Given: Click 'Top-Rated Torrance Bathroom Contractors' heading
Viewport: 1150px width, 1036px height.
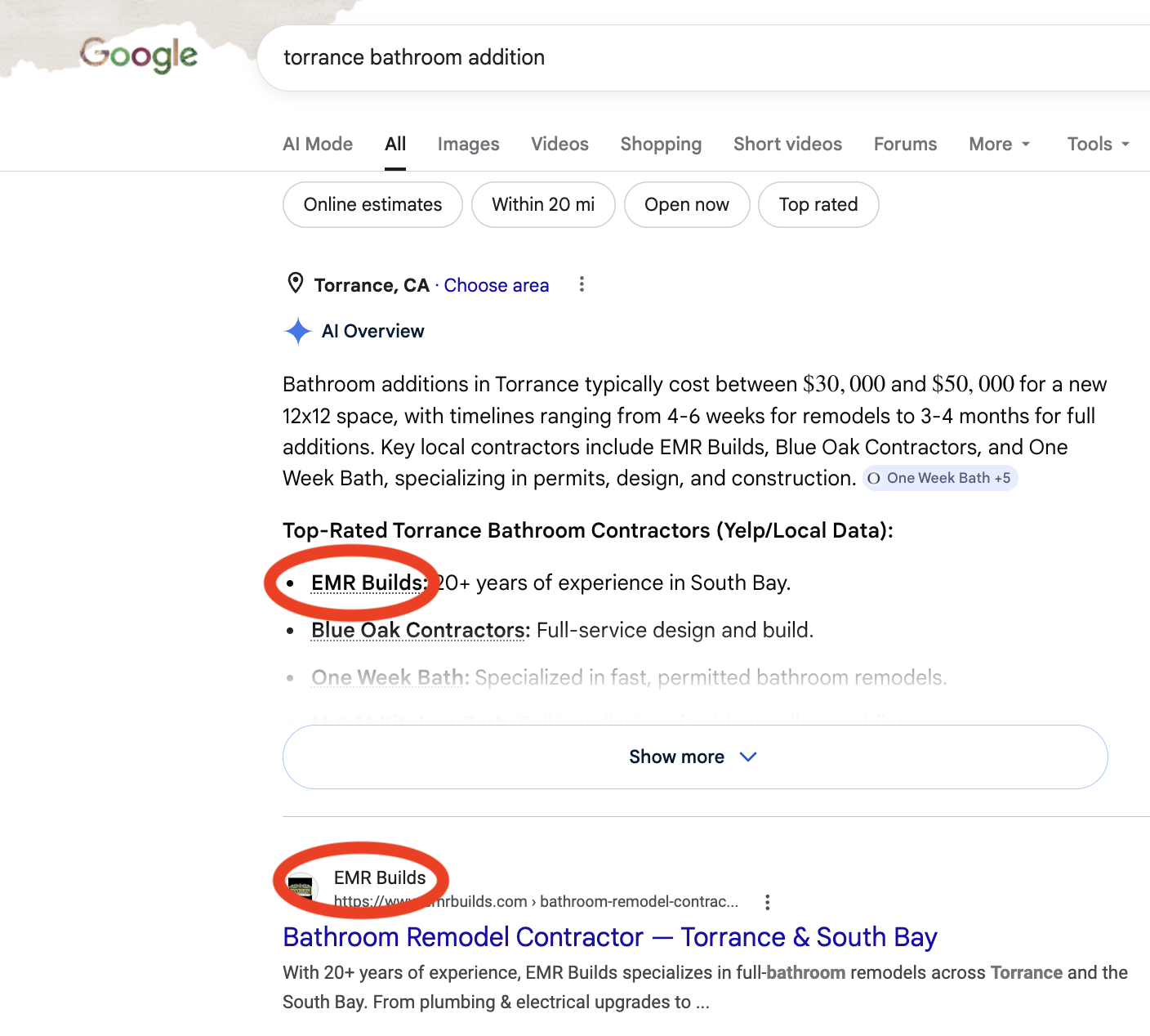Looking at the screenshot, I should [x=588, y=530].
